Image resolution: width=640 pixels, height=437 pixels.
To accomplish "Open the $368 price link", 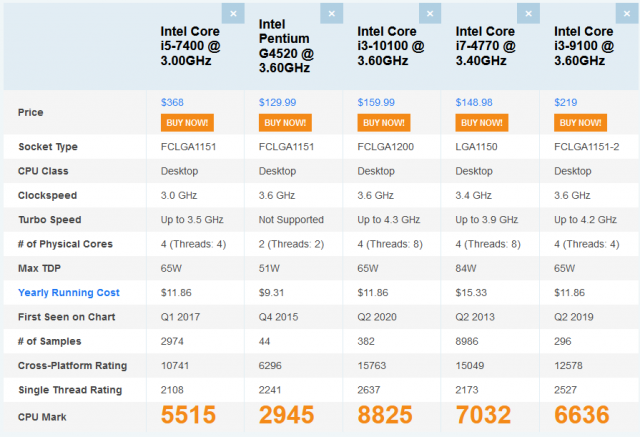I will coord(173,102).
